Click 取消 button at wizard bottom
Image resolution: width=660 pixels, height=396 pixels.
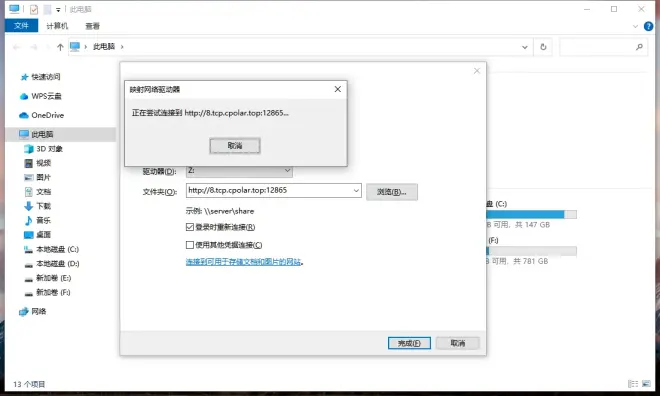point(458,343)
